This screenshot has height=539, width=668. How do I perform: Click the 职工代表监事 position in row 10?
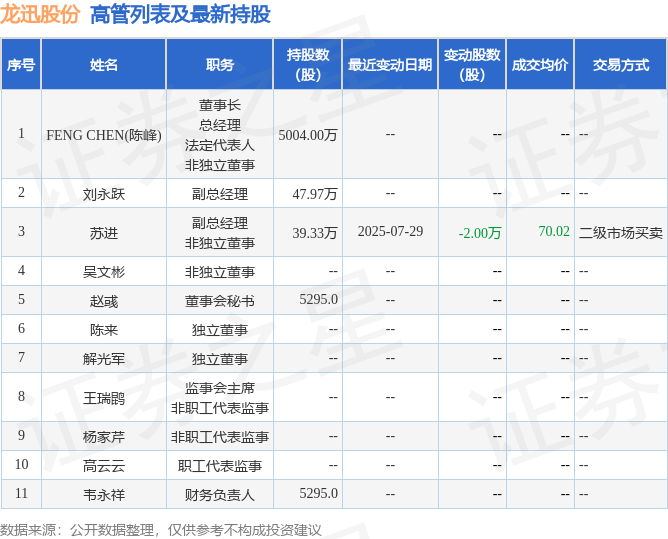coord(219,466)
